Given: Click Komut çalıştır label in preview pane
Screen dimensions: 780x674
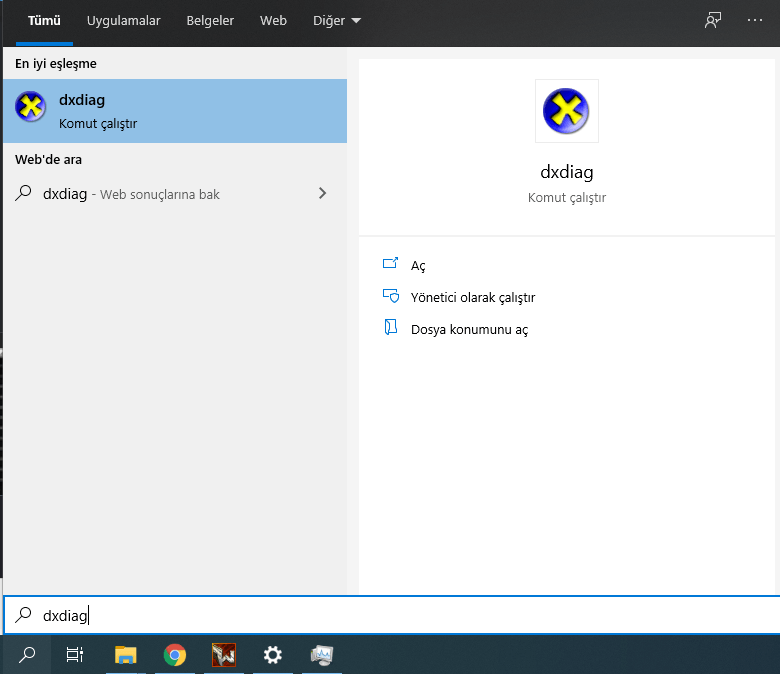Looking at the screenshot, I should point(567,197).
